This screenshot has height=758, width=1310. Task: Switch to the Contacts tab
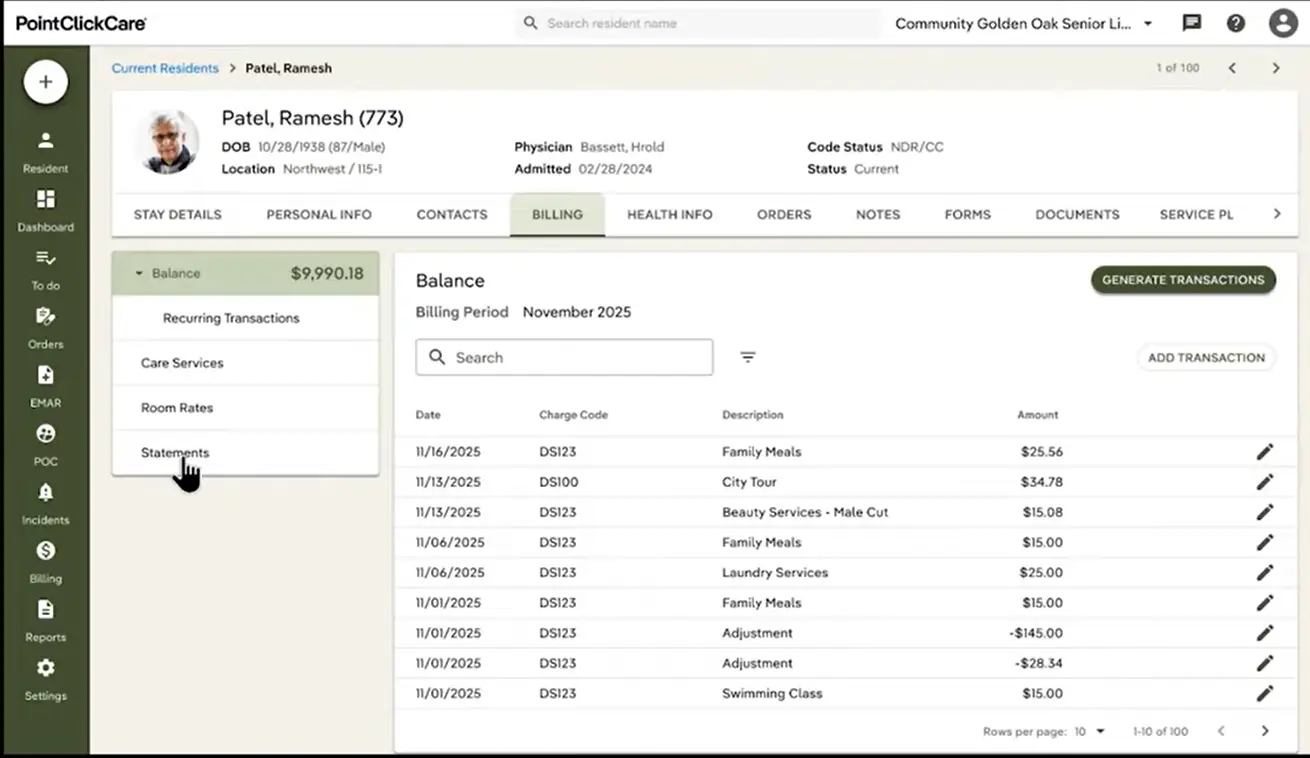pos(452,214)
